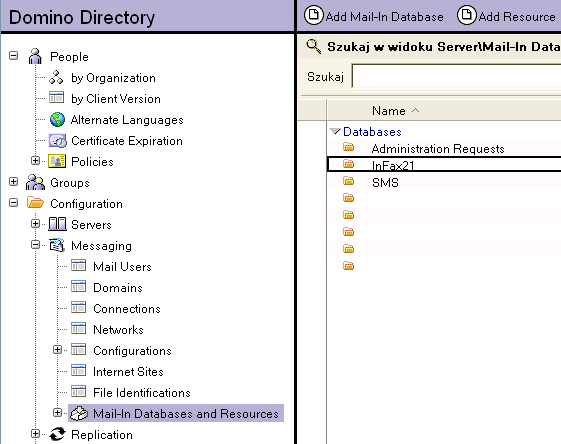Viewport: 561px width, 444px height.
Task: Collapse the People tree node
Action: [14, 56]
